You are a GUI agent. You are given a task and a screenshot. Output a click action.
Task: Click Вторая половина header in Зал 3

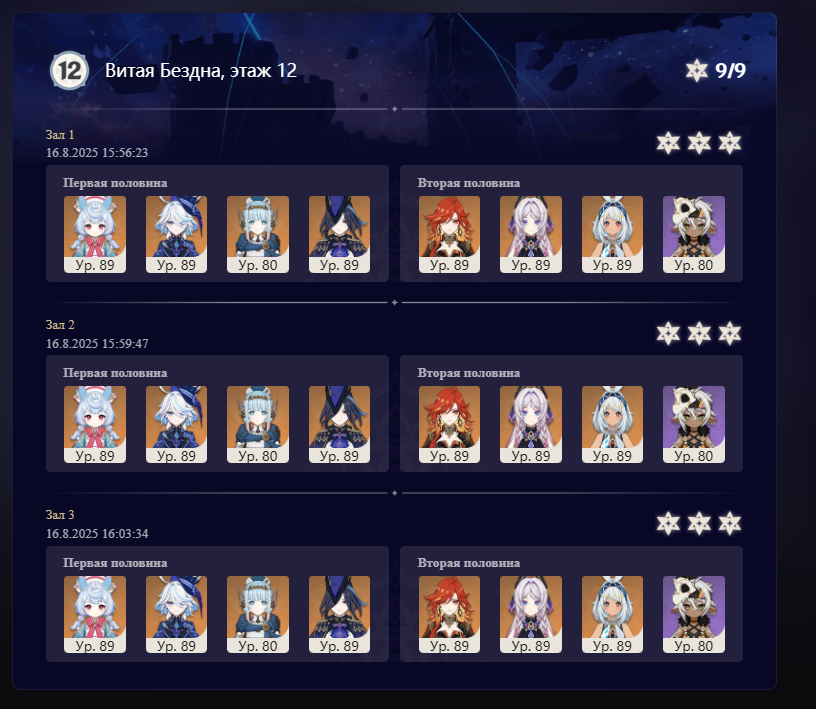pos(469,563)
